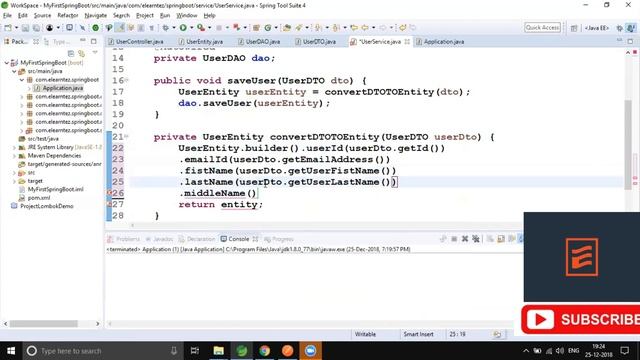Click Collapse All icon in Package Explorer
This screenshot has height=360, width=640.
coord(71,53)
